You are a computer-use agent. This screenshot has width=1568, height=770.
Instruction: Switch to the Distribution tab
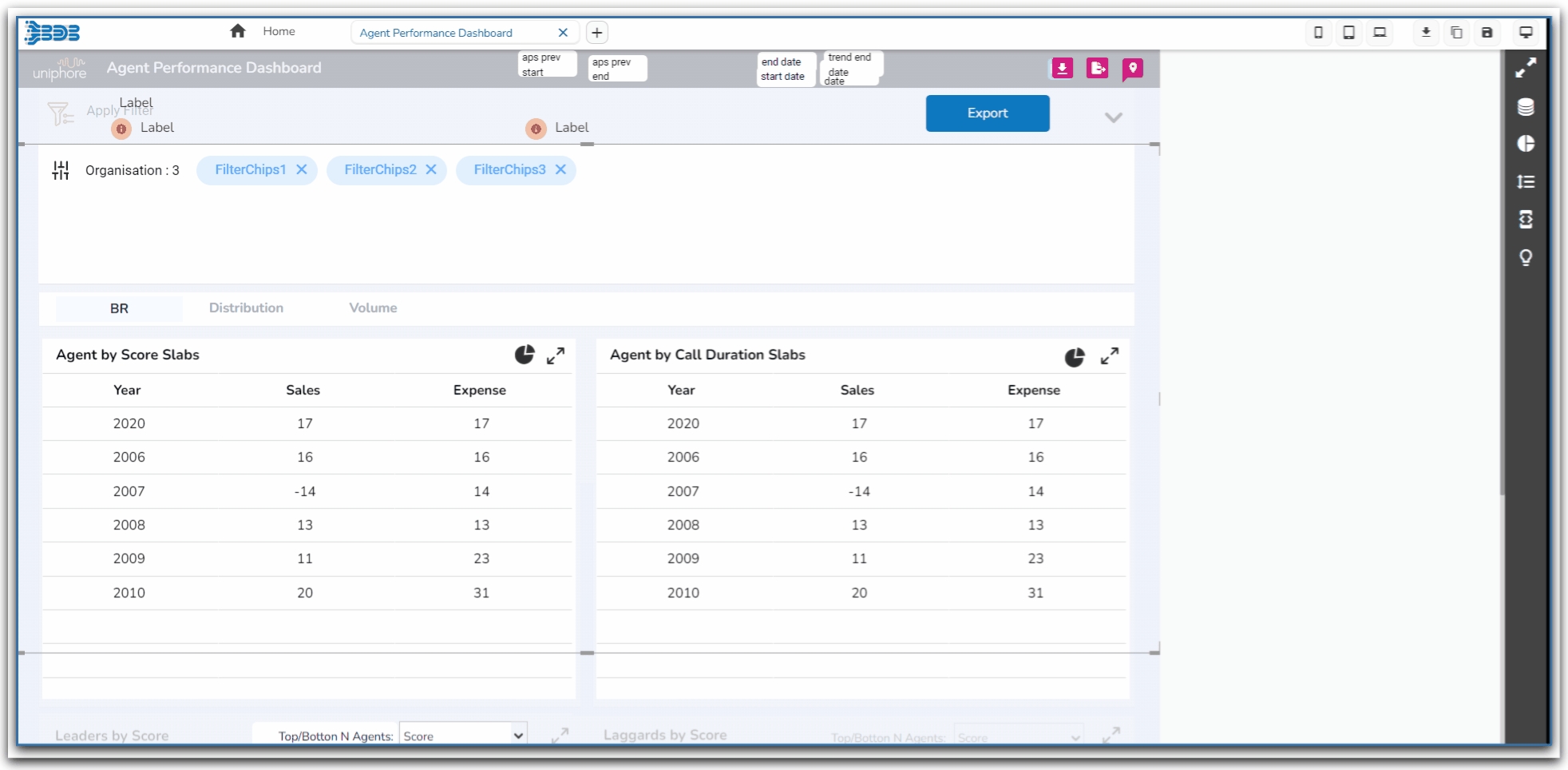(x=246, y=308)
